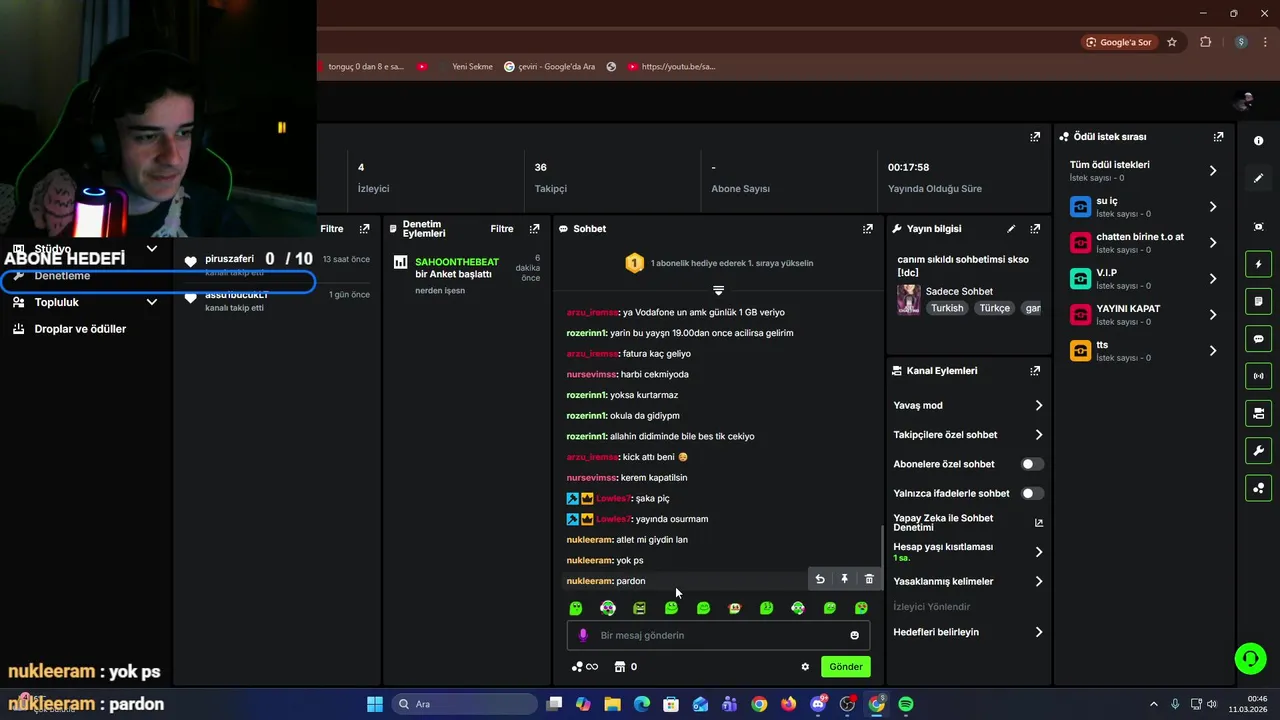Click the shop icon with 0 count
The width and height of the screenshot is (1280, 720).
[625, 667]
